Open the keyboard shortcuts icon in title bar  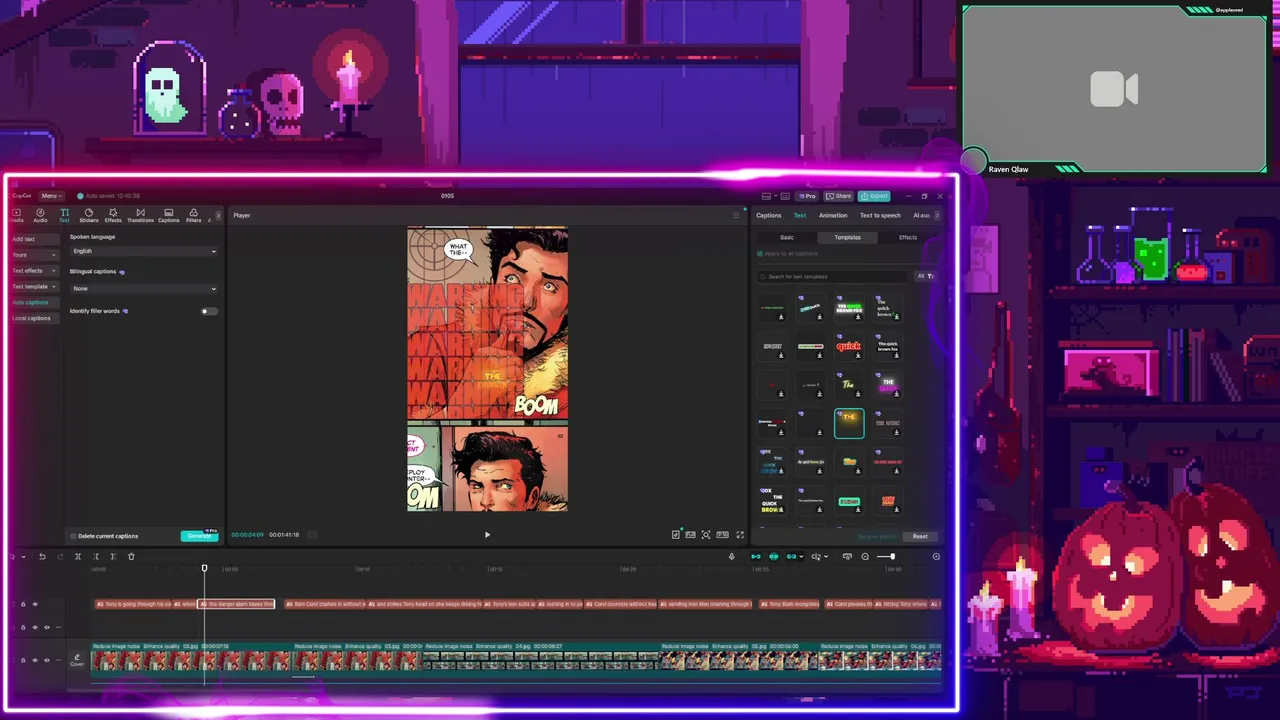point(785,196)
